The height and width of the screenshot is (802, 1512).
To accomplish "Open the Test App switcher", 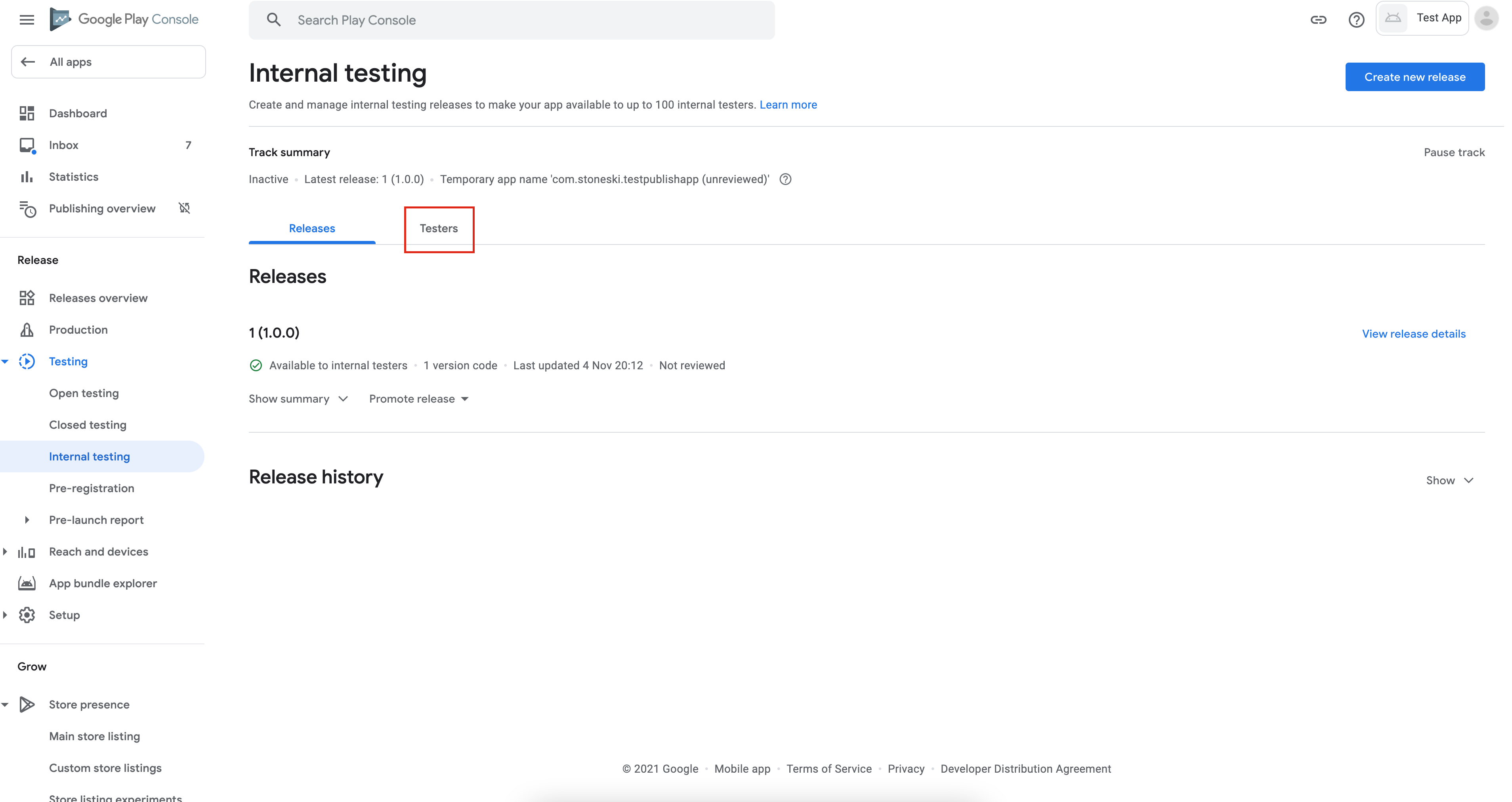I will (x=1422, y=18).
